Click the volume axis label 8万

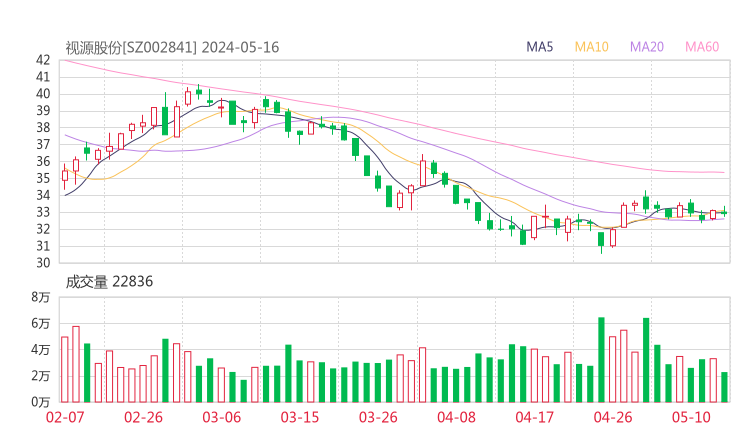coord(41,297)
